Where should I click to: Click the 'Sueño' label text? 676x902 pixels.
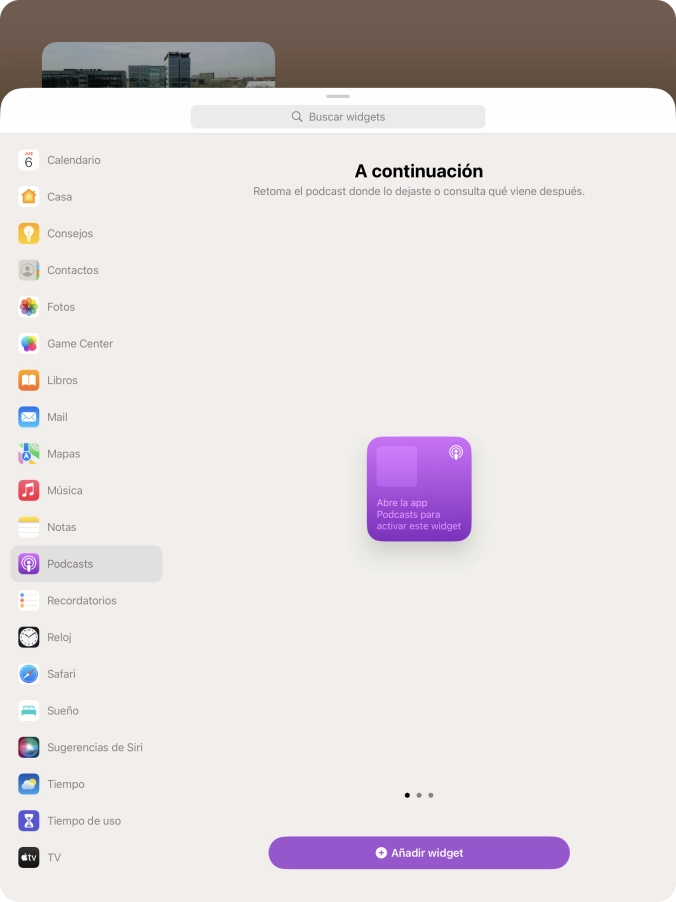click(x=63, y=711)
